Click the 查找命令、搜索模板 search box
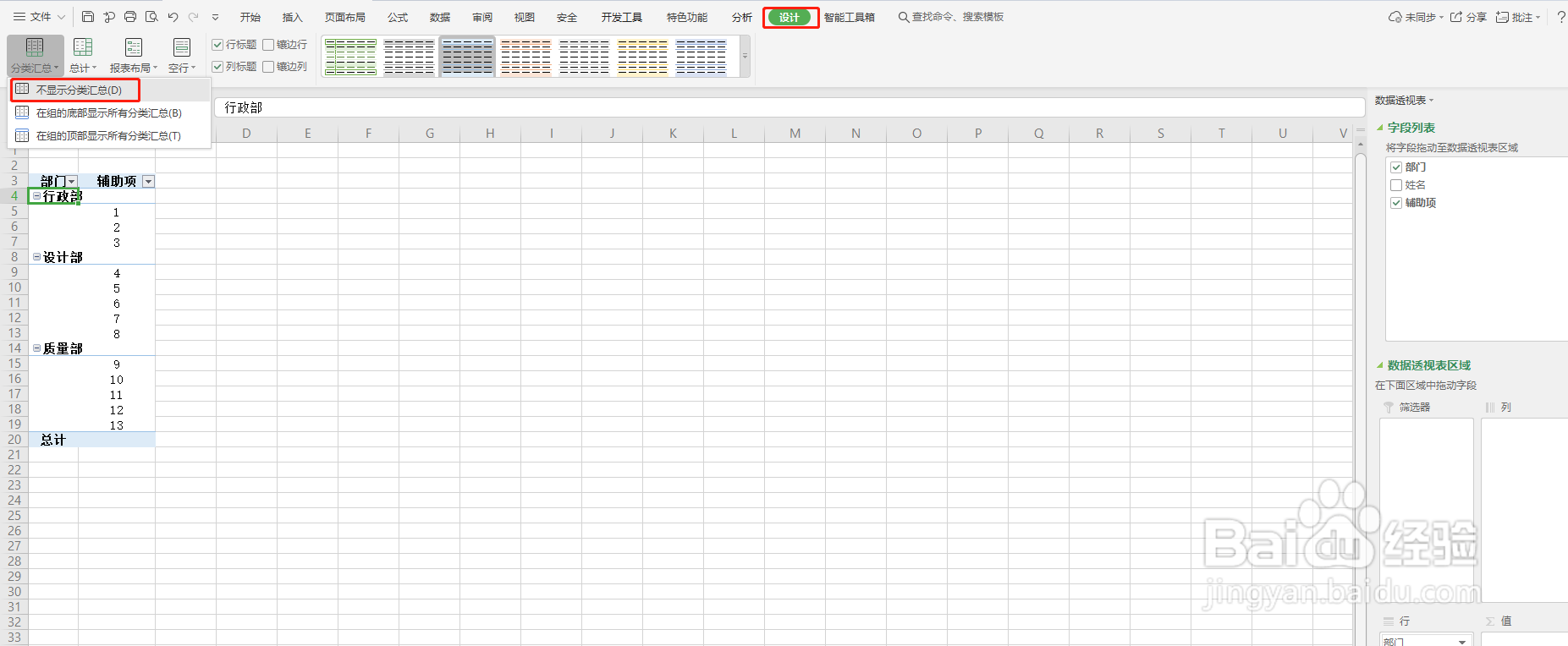Image resolution: width=1568 pixels, height=646 pixels. click(x=951, y=17)
